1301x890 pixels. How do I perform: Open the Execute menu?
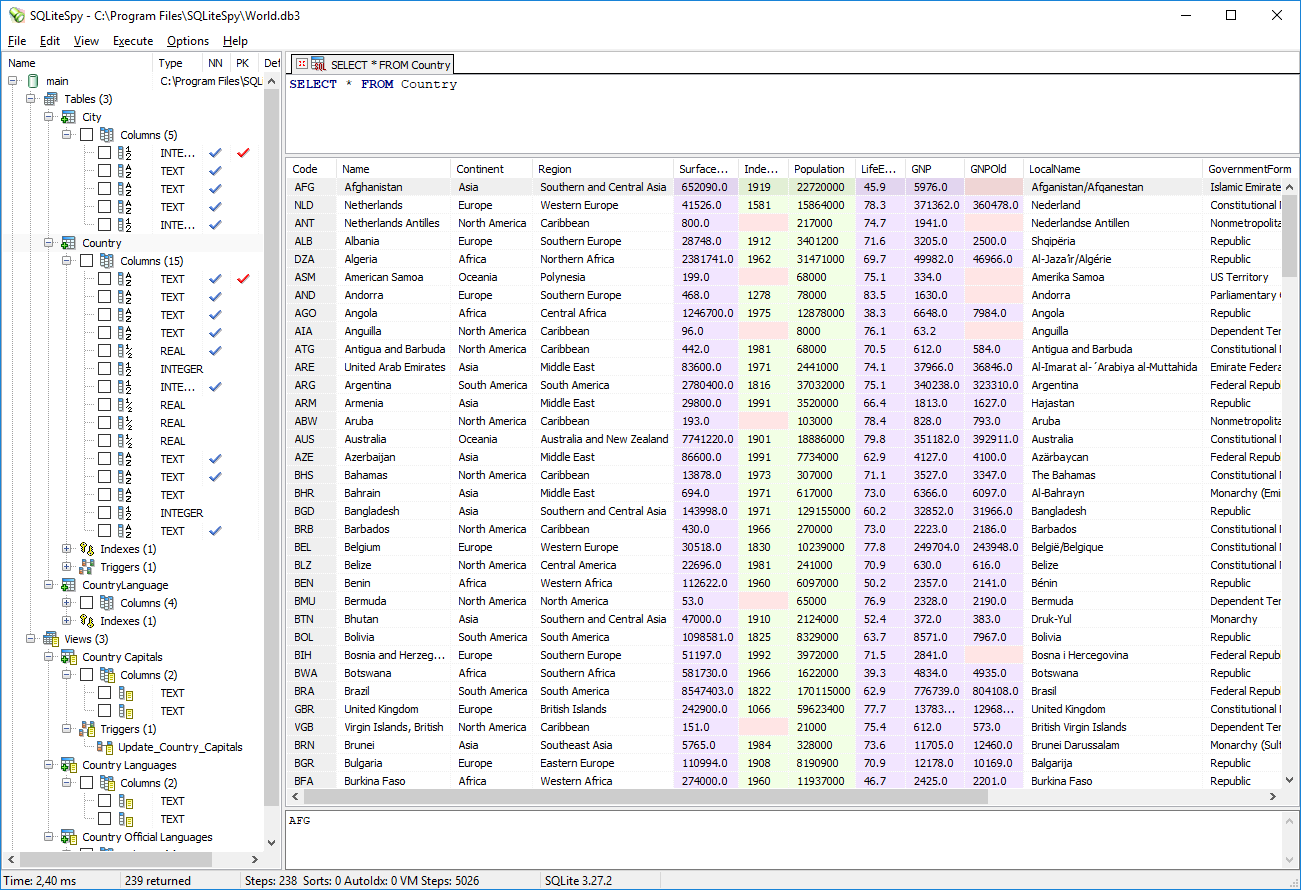click(x=133, y=41)
